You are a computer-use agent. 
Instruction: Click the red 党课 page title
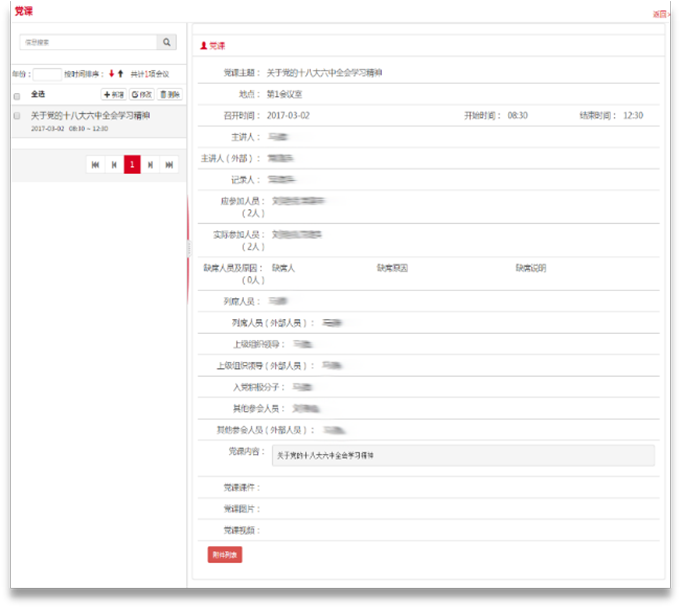(24, 11)
